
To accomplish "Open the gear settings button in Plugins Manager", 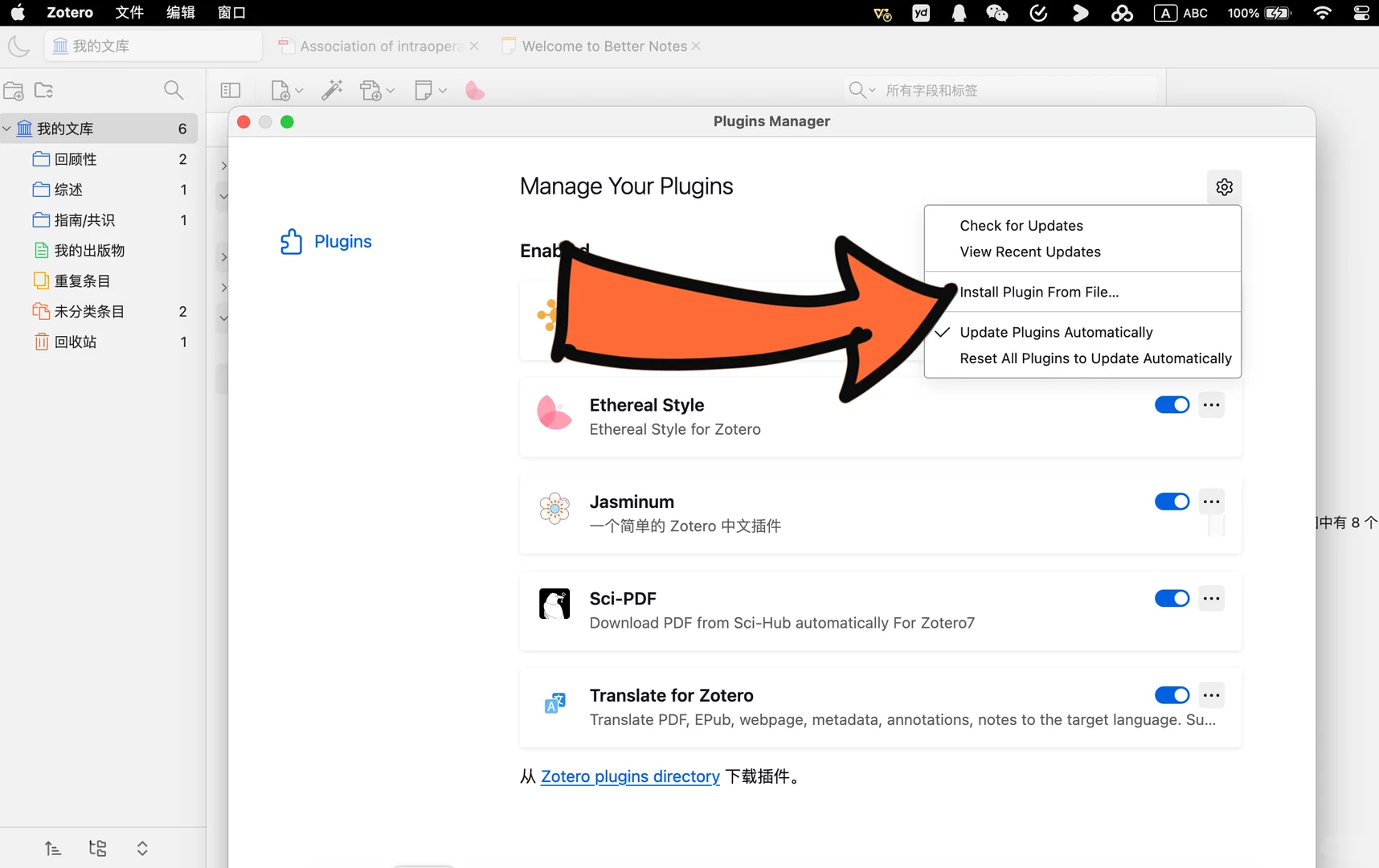I will 1225,187.
